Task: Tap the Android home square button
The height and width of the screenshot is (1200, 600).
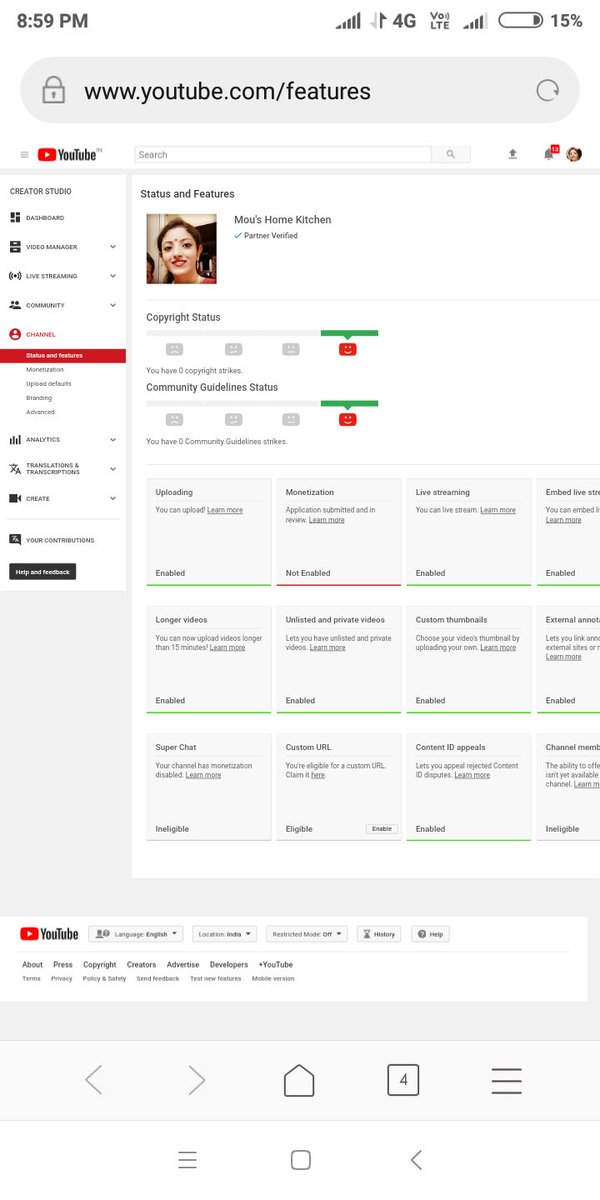Action: (x=300, y=1160)
